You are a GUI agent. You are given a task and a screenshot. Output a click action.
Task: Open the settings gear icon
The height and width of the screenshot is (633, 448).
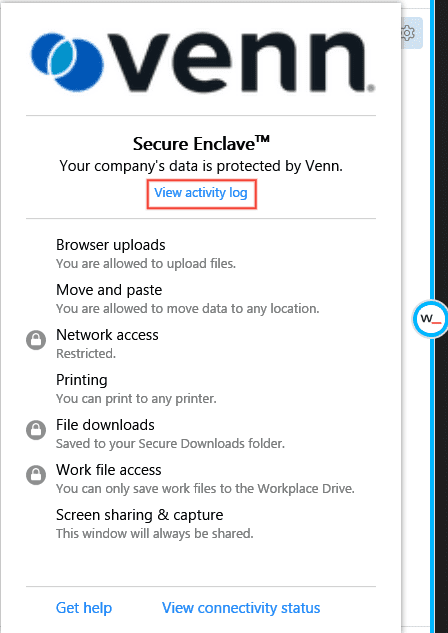coord(408,33)
